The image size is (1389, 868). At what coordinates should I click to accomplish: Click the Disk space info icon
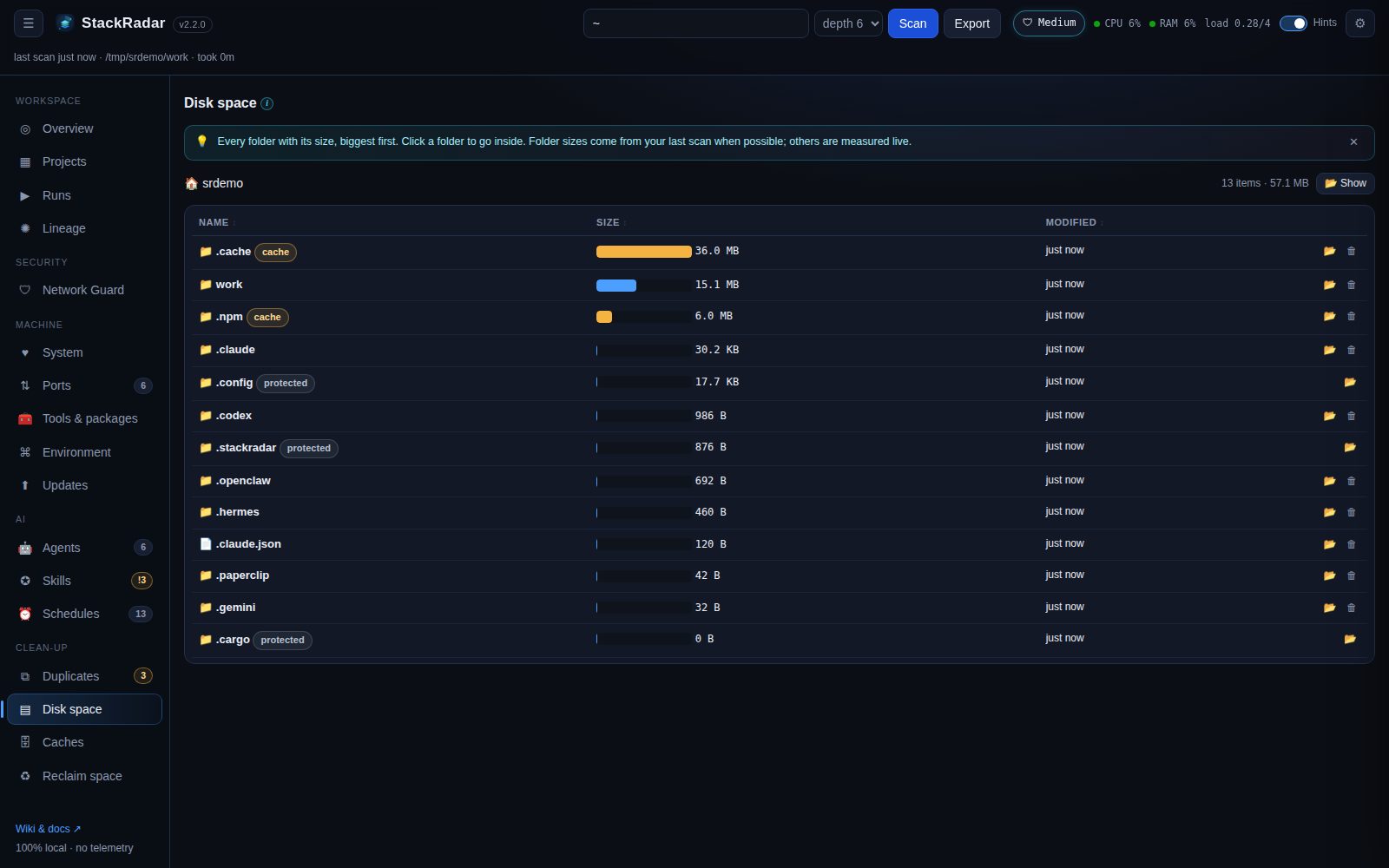267,103
